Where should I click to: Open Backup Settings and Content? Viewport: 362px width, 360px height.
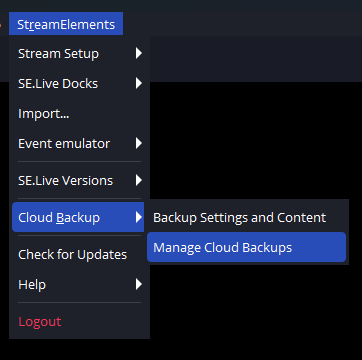point(247,217)
